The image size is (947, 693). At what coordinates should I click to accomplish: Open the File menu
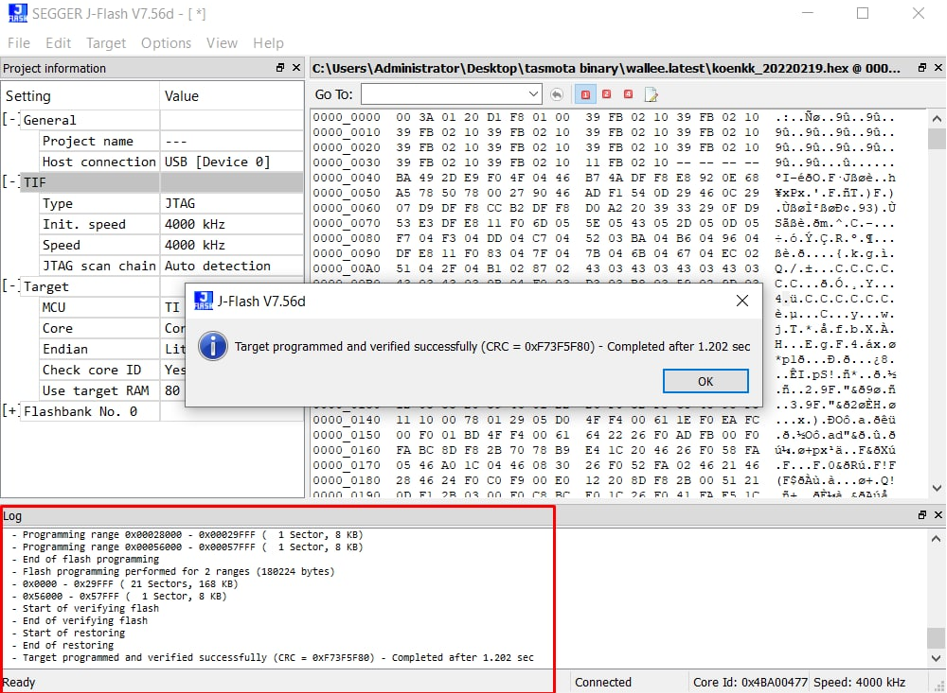click(19, 43)
